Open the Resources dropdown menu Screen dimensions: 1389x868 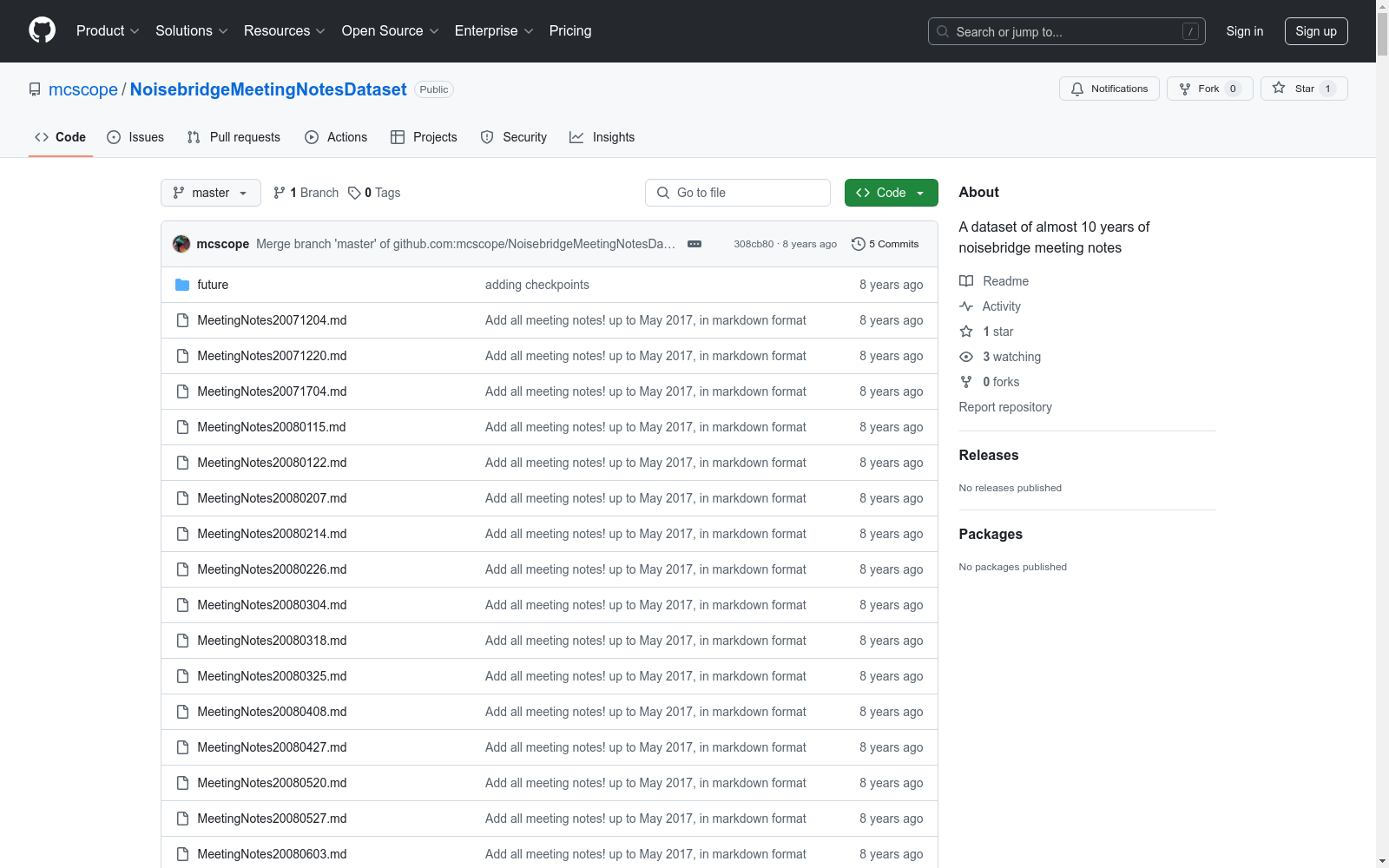285,31
